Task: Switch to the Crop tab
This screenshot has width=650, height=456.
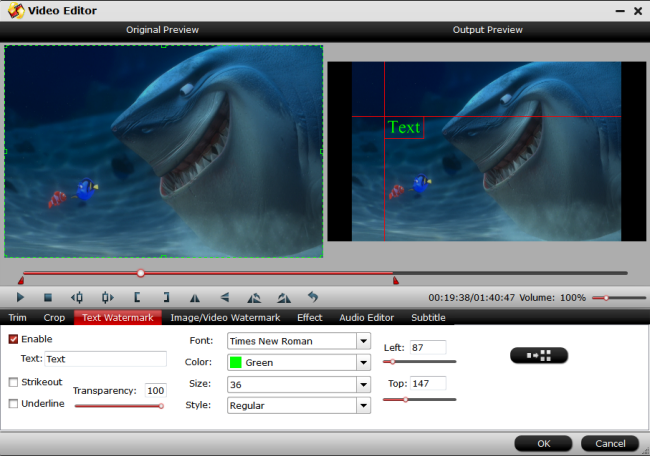Action: pyautogui.click(x=54, y=318)
